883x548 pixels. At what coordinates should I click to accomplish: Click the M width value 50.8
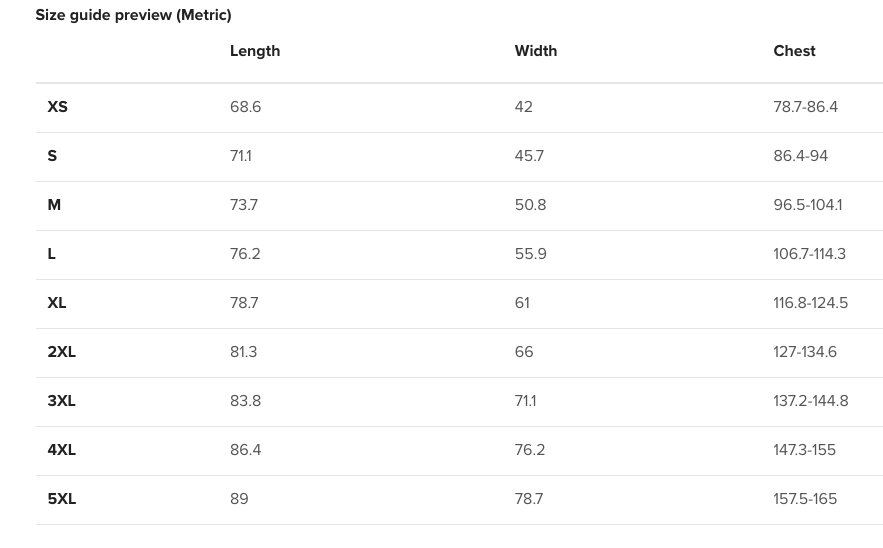click(x=530, y=205)
